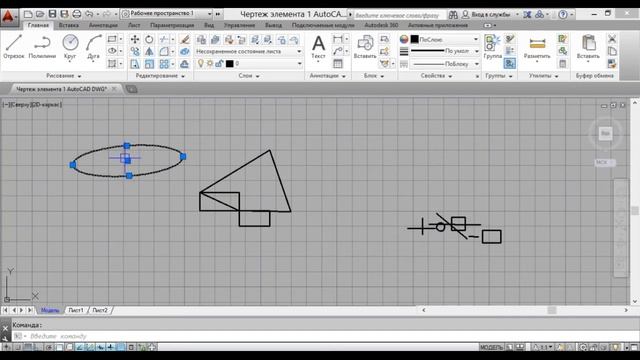Switch to the Вид ribbon tab
This screenshot has height=360, width=640.
pyautogui.click(x=209, y=25)
